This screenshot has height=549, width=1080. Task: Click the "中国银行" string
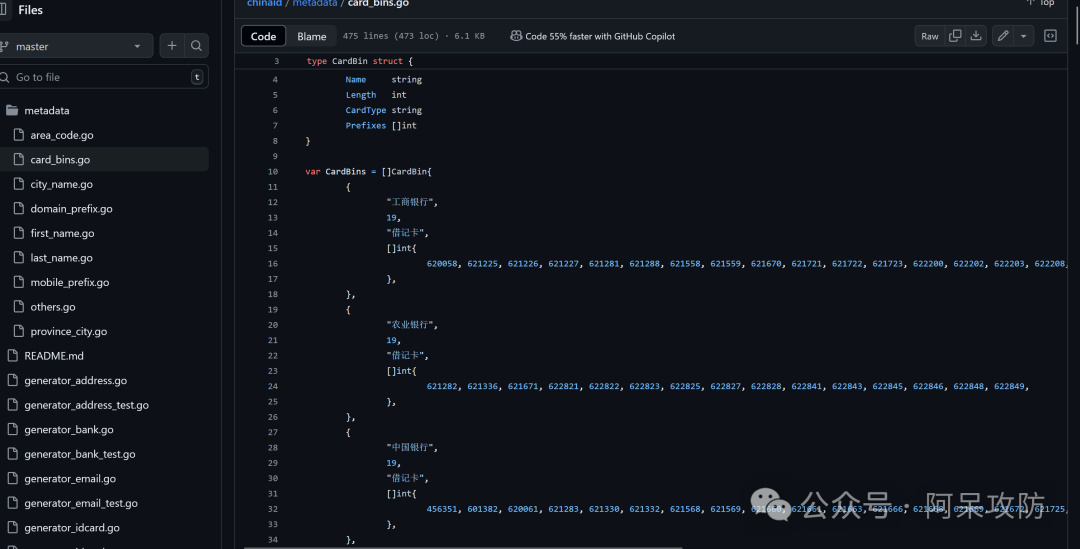411,448
